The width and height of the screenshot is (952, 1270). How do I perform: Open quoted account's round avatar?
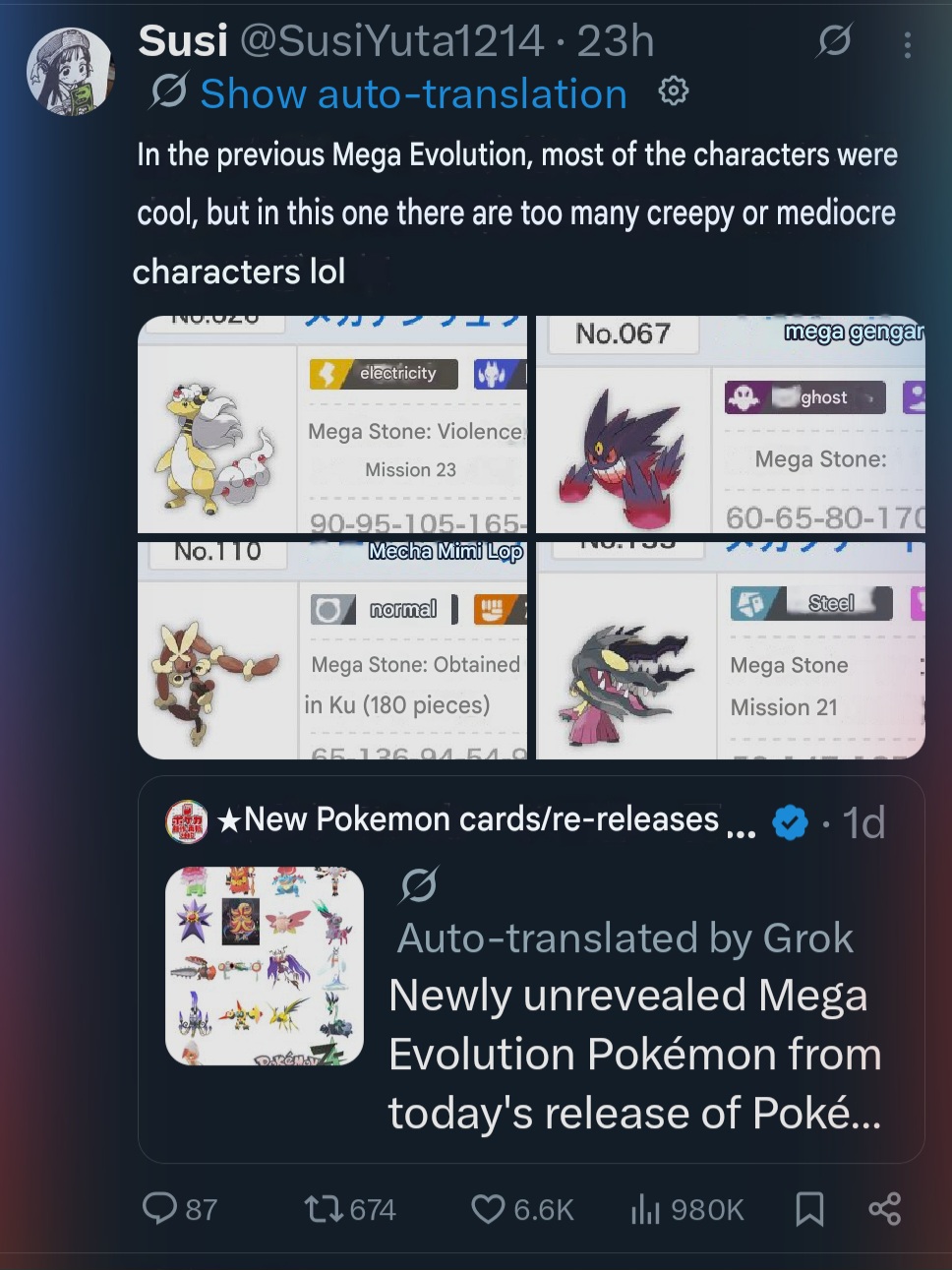pyautogui.click(x=186, y=821)
